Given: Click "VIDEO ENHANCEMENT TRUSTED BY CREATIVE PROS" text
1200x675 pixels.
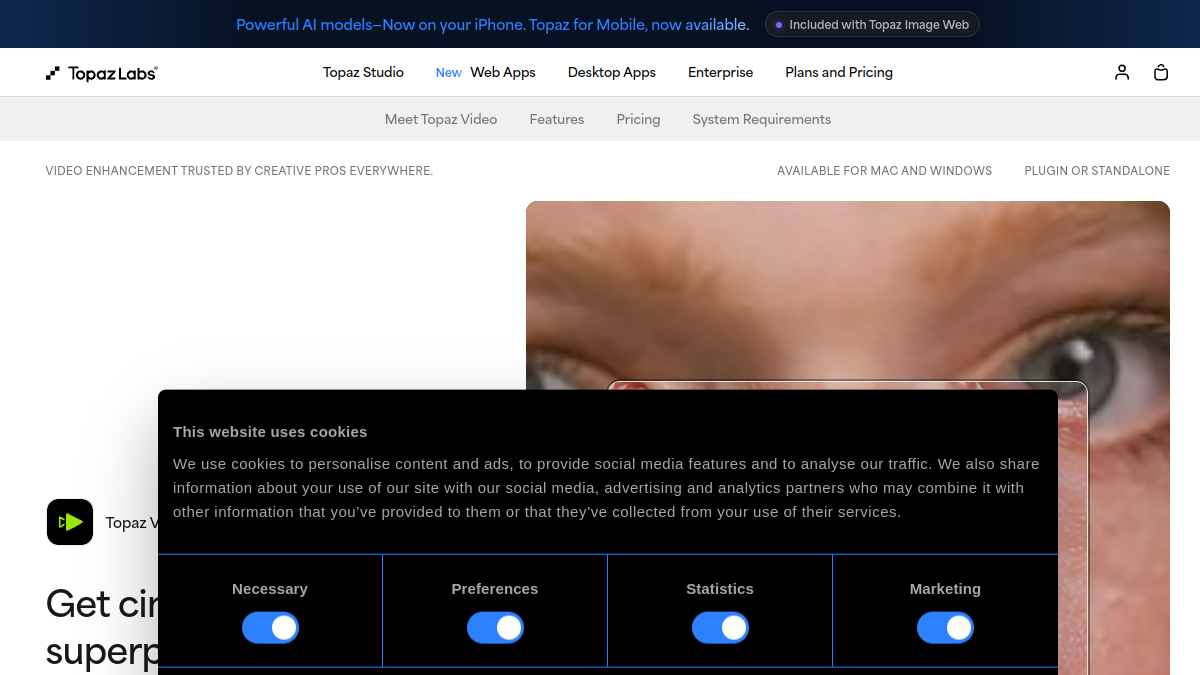Looking at the screenshot, I should [x=239, y=171].
